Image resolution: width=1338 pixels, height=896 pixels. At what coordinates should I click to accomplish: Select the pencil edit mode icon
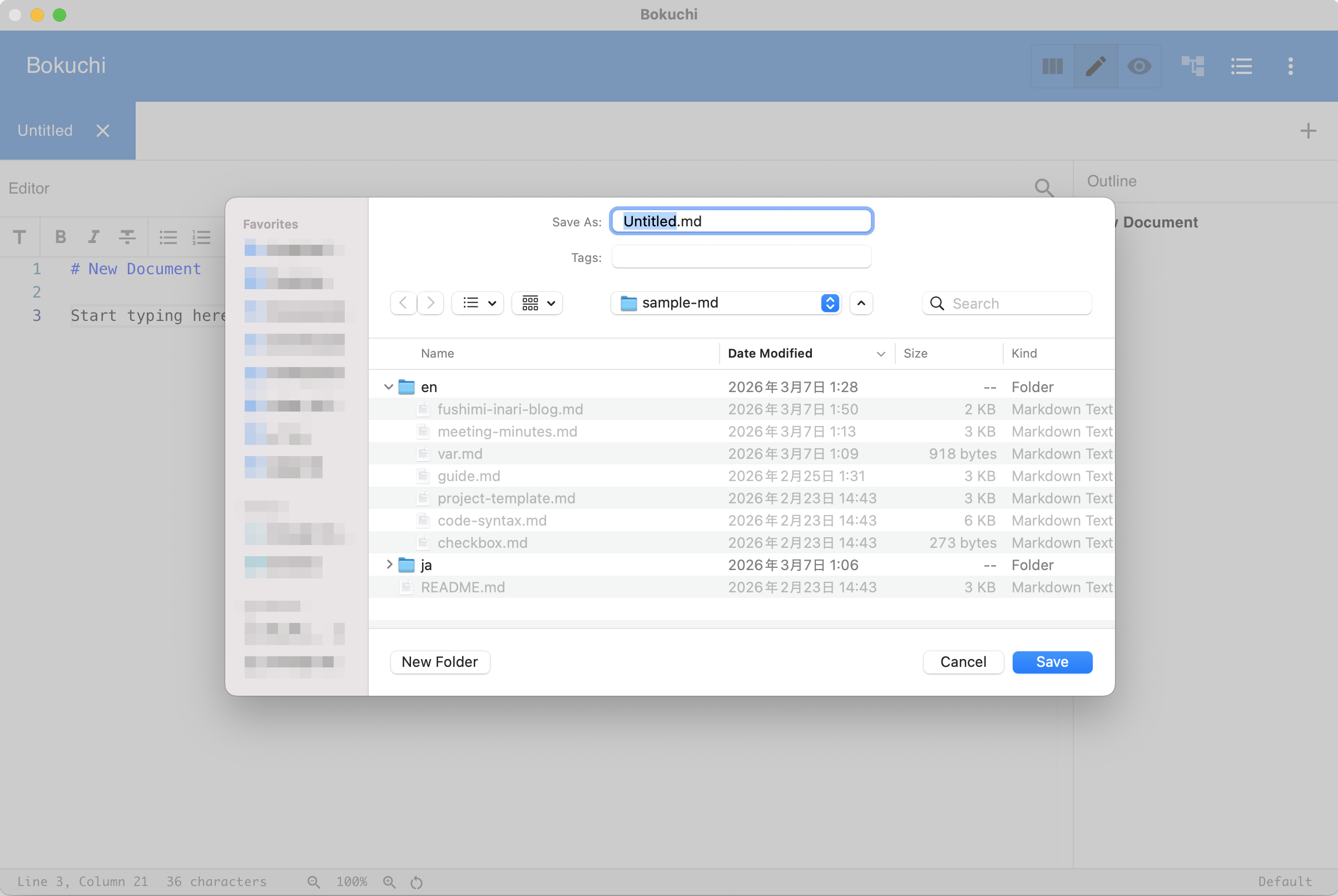pos(1095,66)
